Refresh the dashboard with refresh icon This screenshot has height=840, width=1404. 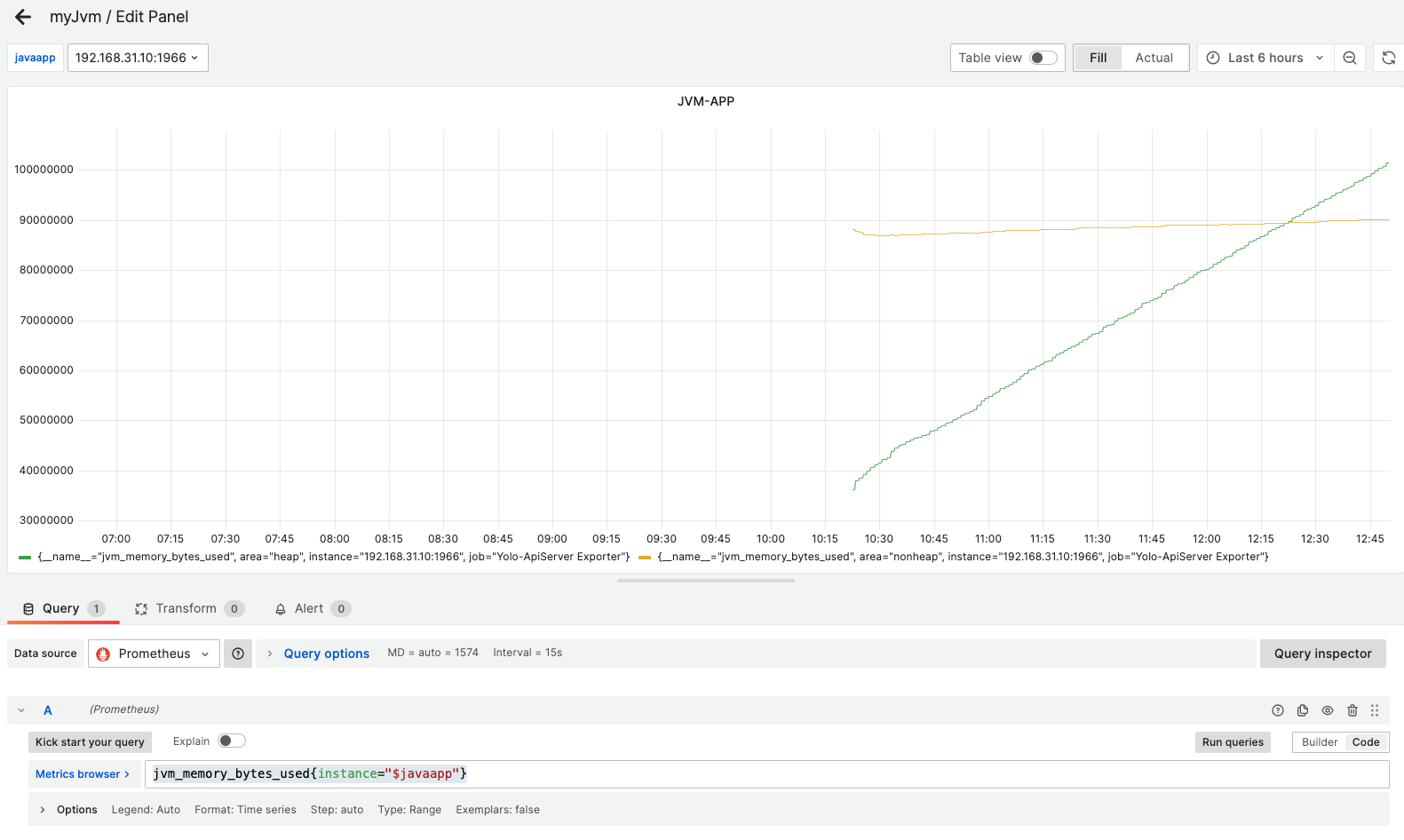tap(1389, 58)
